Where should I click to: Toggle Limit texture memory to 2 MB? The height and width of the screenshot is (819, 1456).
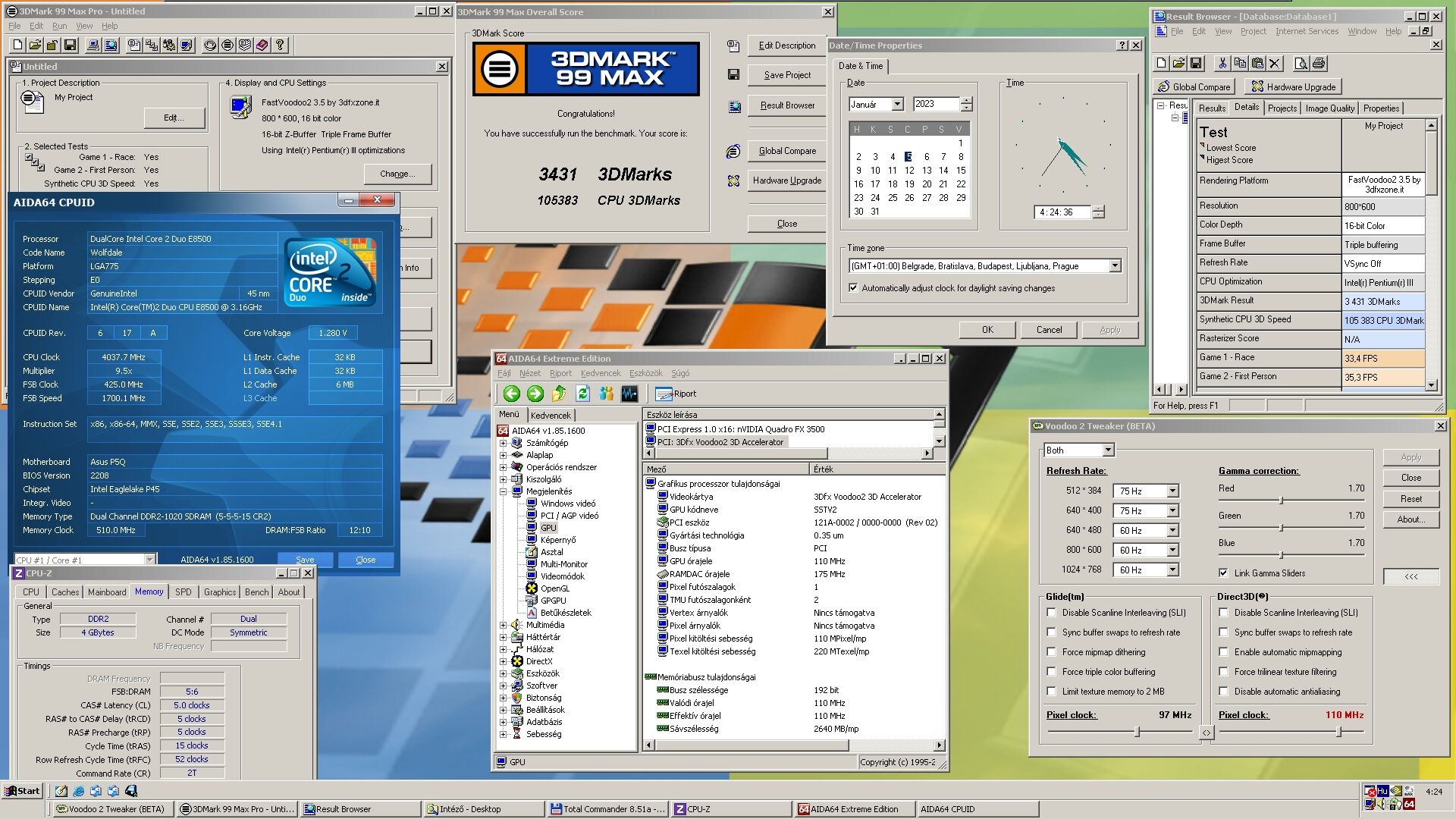click(x=1051, y=692)
